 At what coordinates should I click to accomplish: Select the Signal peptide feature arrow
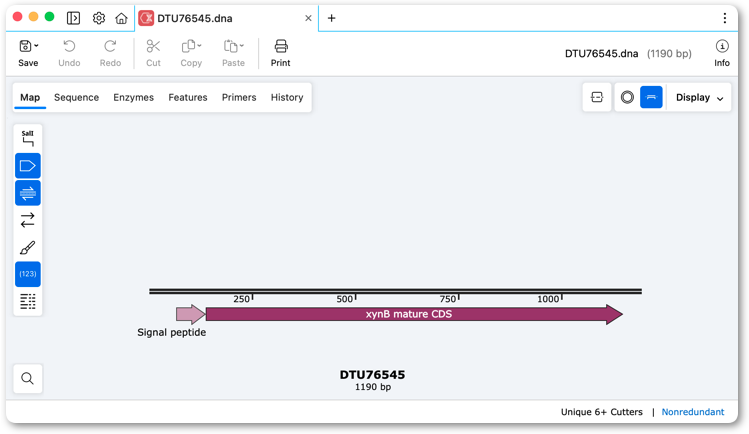coord(191,314)
